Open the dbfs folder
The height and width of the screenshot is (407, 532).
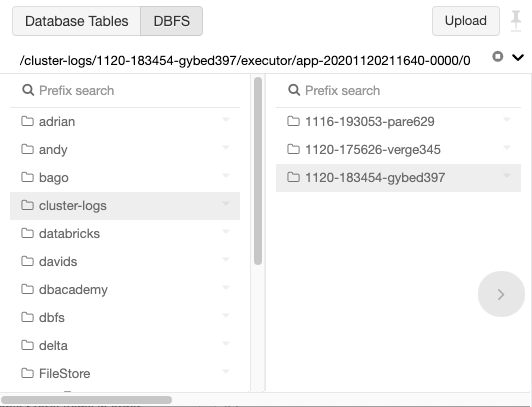(x=125, y=317)
